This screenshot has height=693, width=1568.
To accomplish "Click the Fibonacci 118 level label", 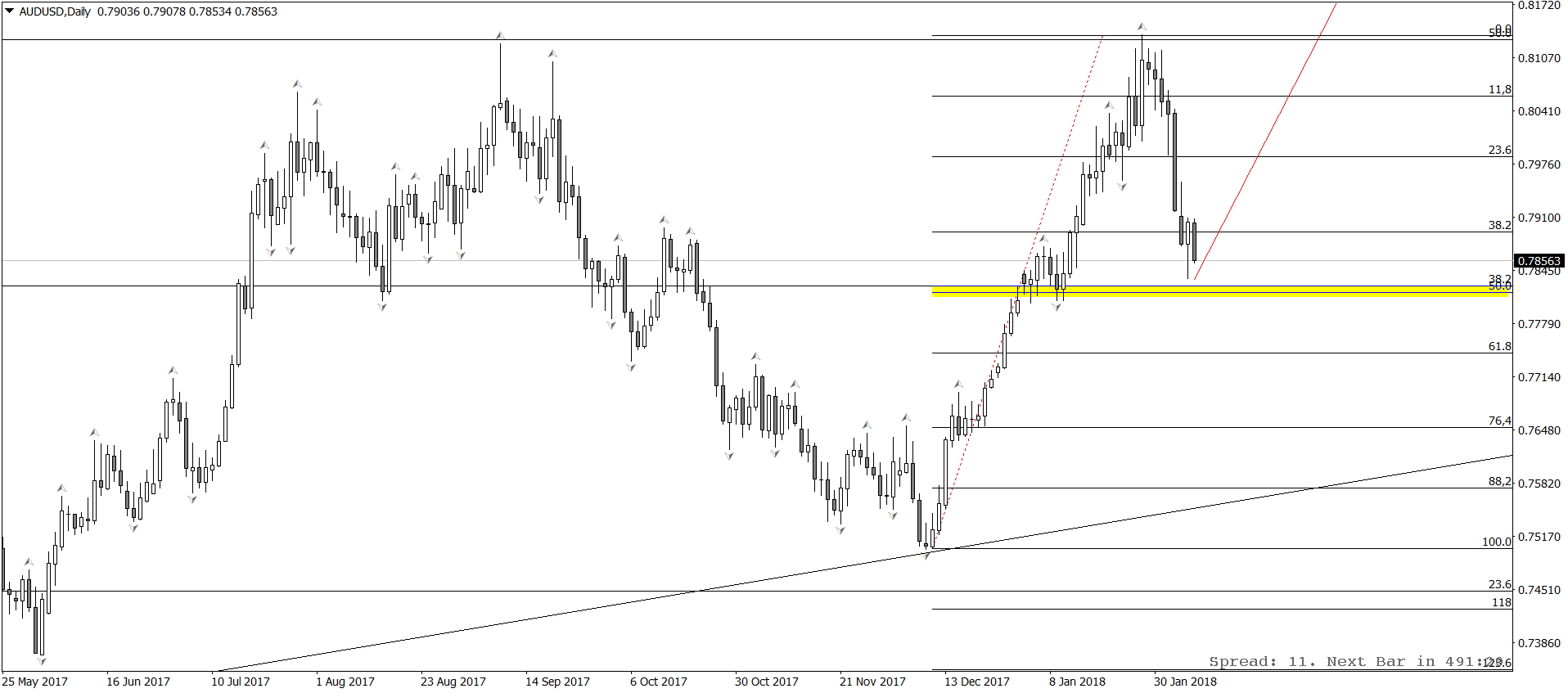I will click(1502, 602).
